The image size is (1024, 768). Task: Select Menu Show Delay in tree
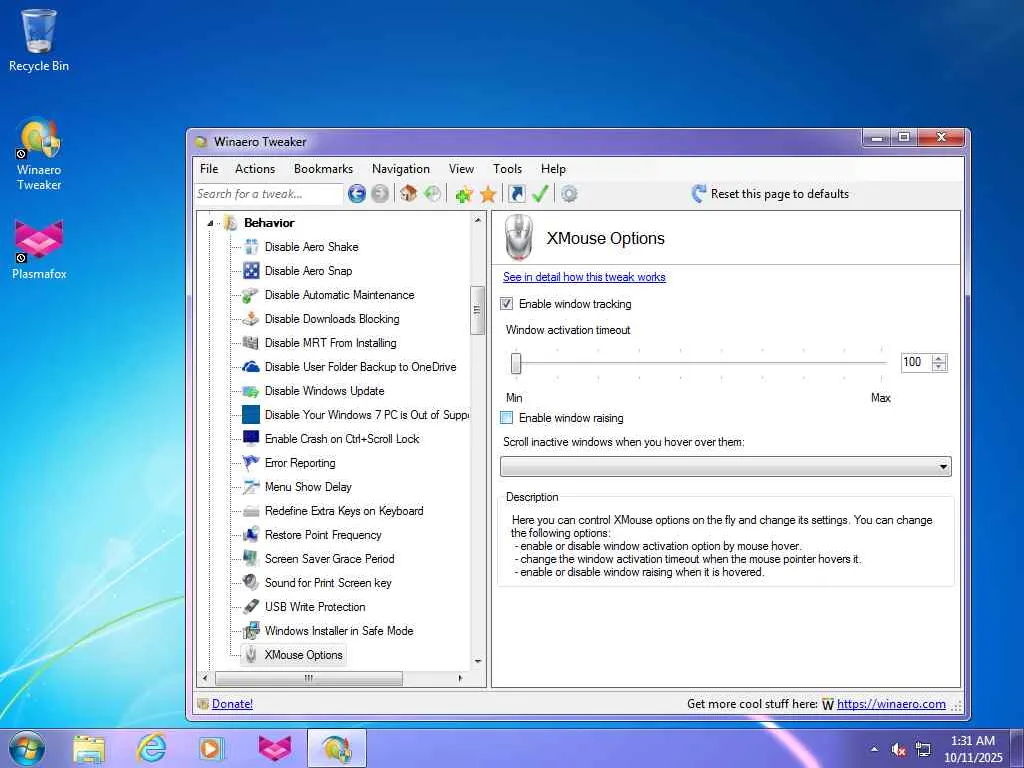coord(308,487)
